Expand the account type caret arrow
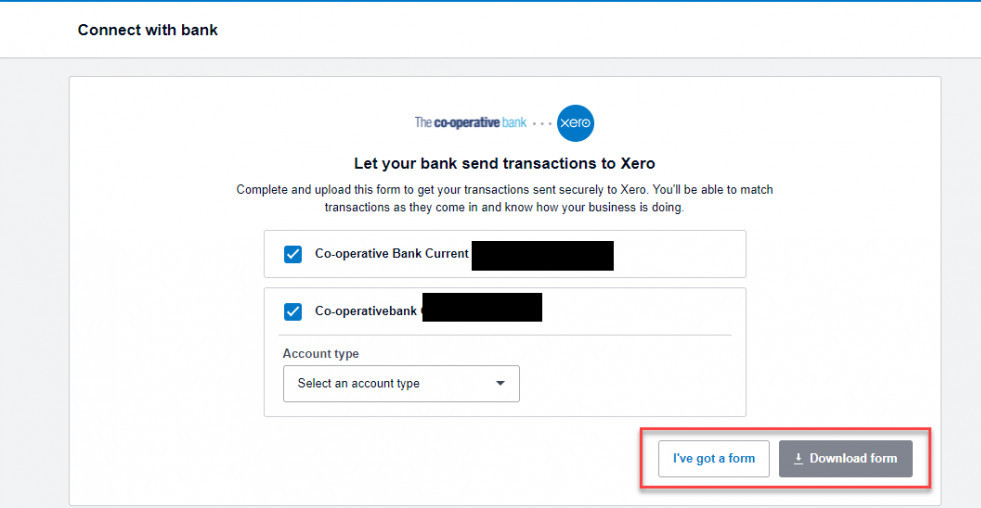981x508 pixels. pos(500,384)
